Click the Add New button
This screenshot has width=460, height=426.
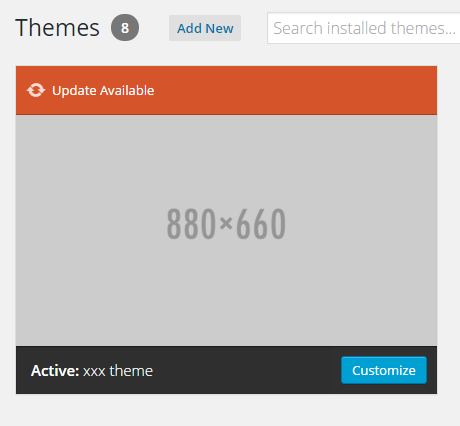coord(205,28)
